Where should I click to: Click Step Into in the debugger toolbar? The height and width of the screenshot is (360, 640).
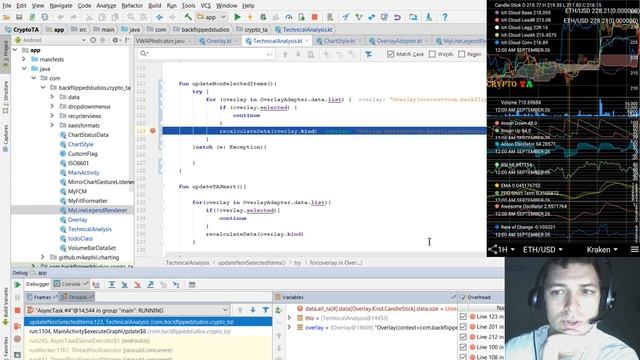(124, 284)
